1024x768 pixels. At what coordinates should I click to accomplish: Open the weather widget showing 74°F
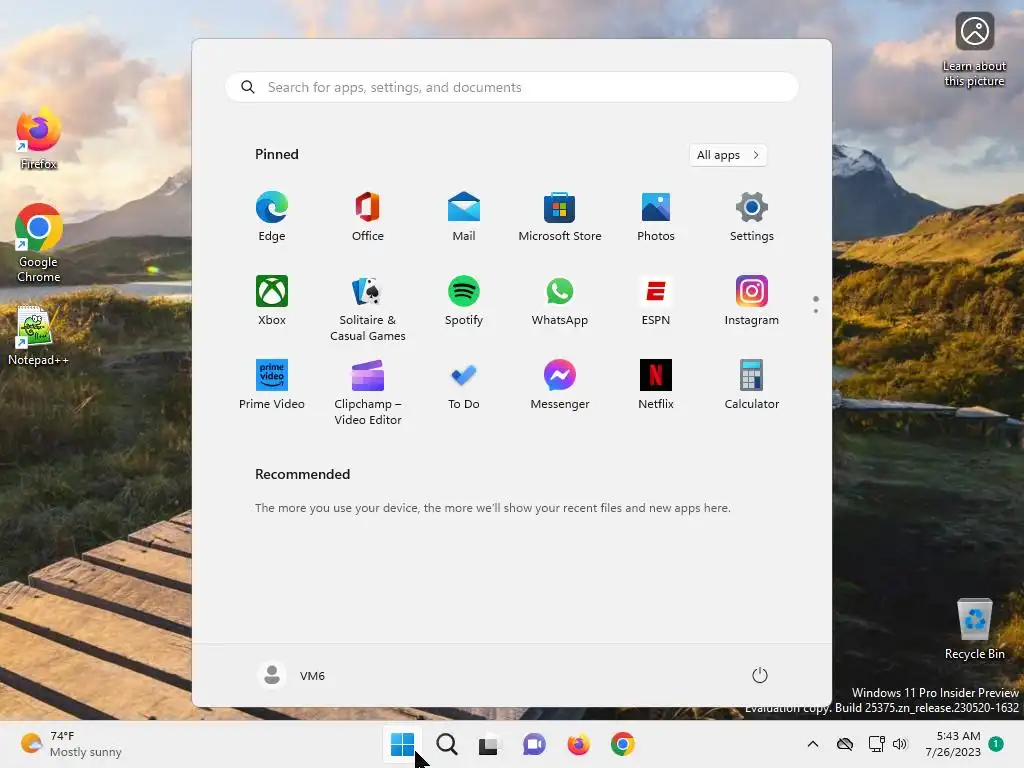pos(71,744)
